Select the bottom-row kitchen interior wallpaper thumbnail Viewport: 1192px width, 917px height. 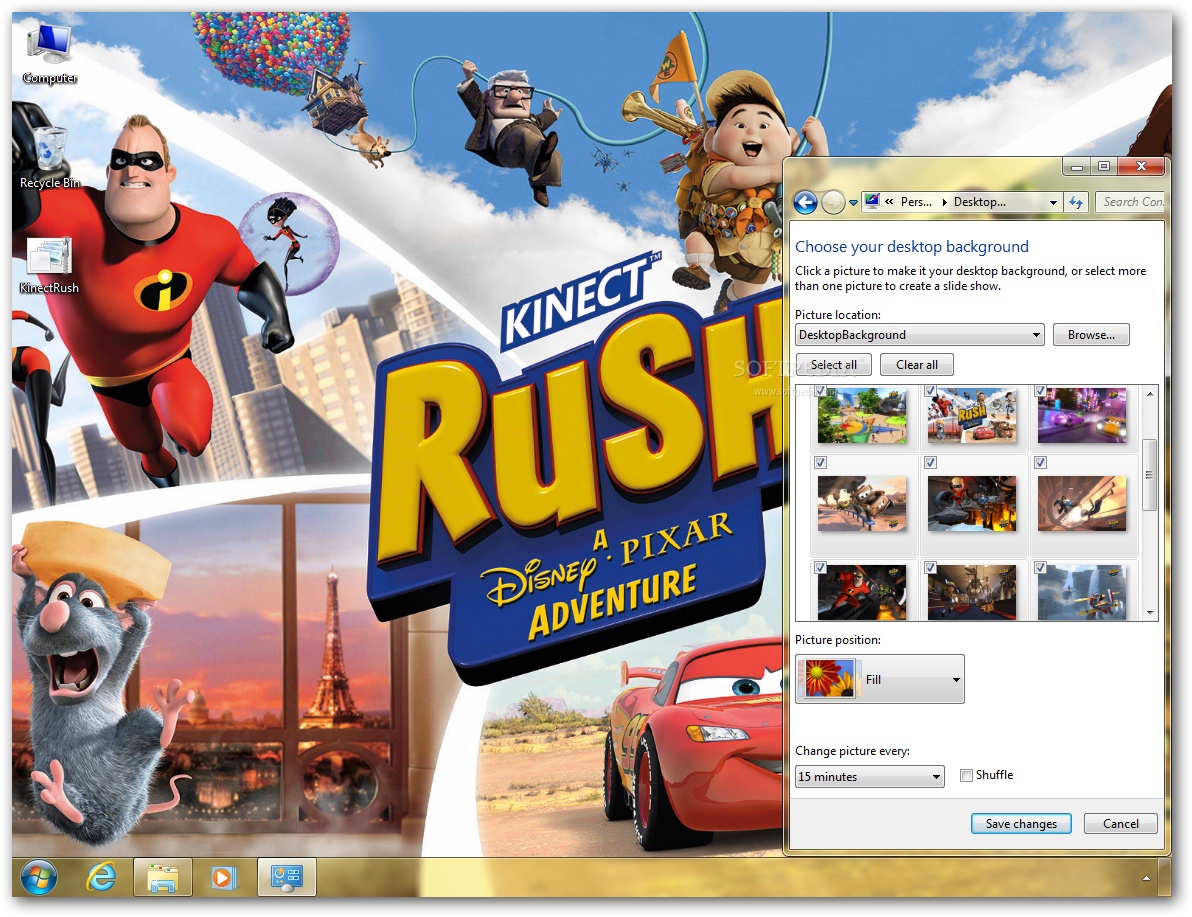point(972,593)
